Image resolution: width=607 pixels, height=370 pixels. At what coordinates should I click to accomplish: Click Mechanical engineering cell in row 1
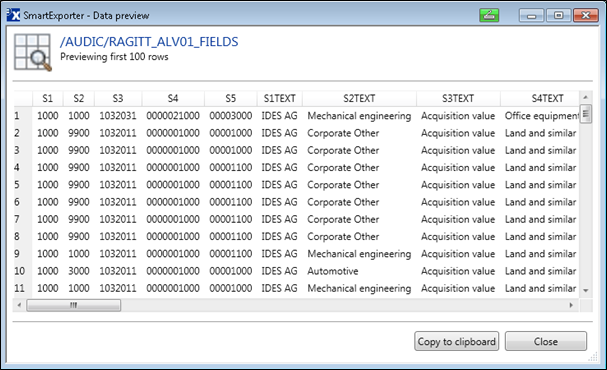click(x=359, y=116)
